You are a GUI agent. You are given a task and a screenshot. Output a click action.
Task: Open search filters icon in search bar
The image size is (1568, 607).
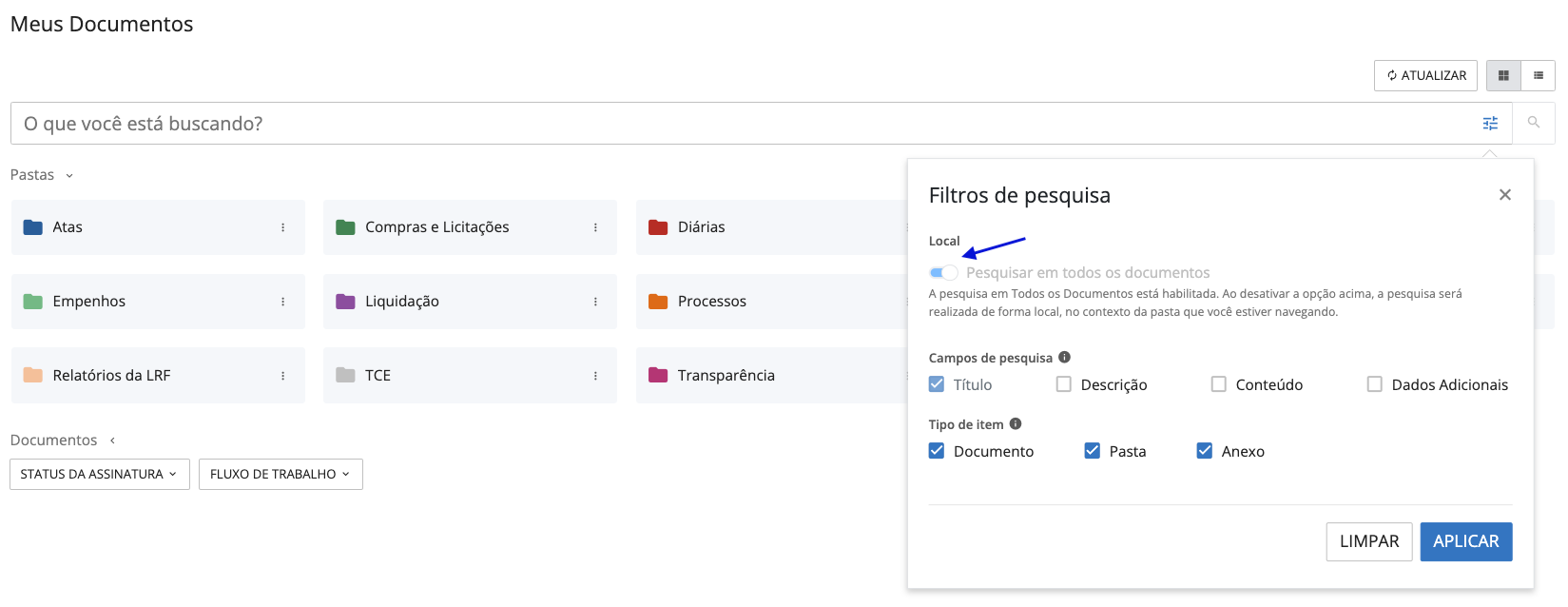click(1490, 124)
